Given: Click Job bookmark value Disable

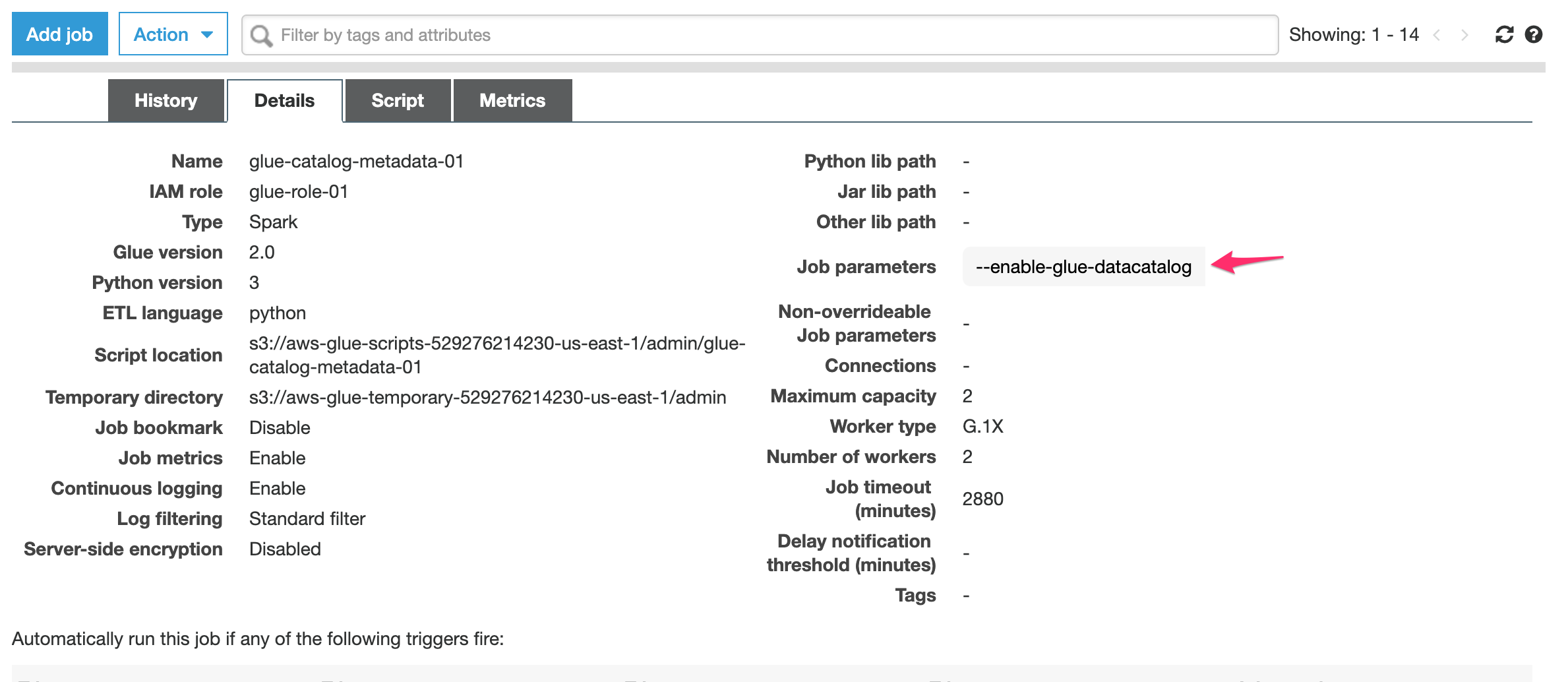Looking at the screenshot, I should click(280, 427).
